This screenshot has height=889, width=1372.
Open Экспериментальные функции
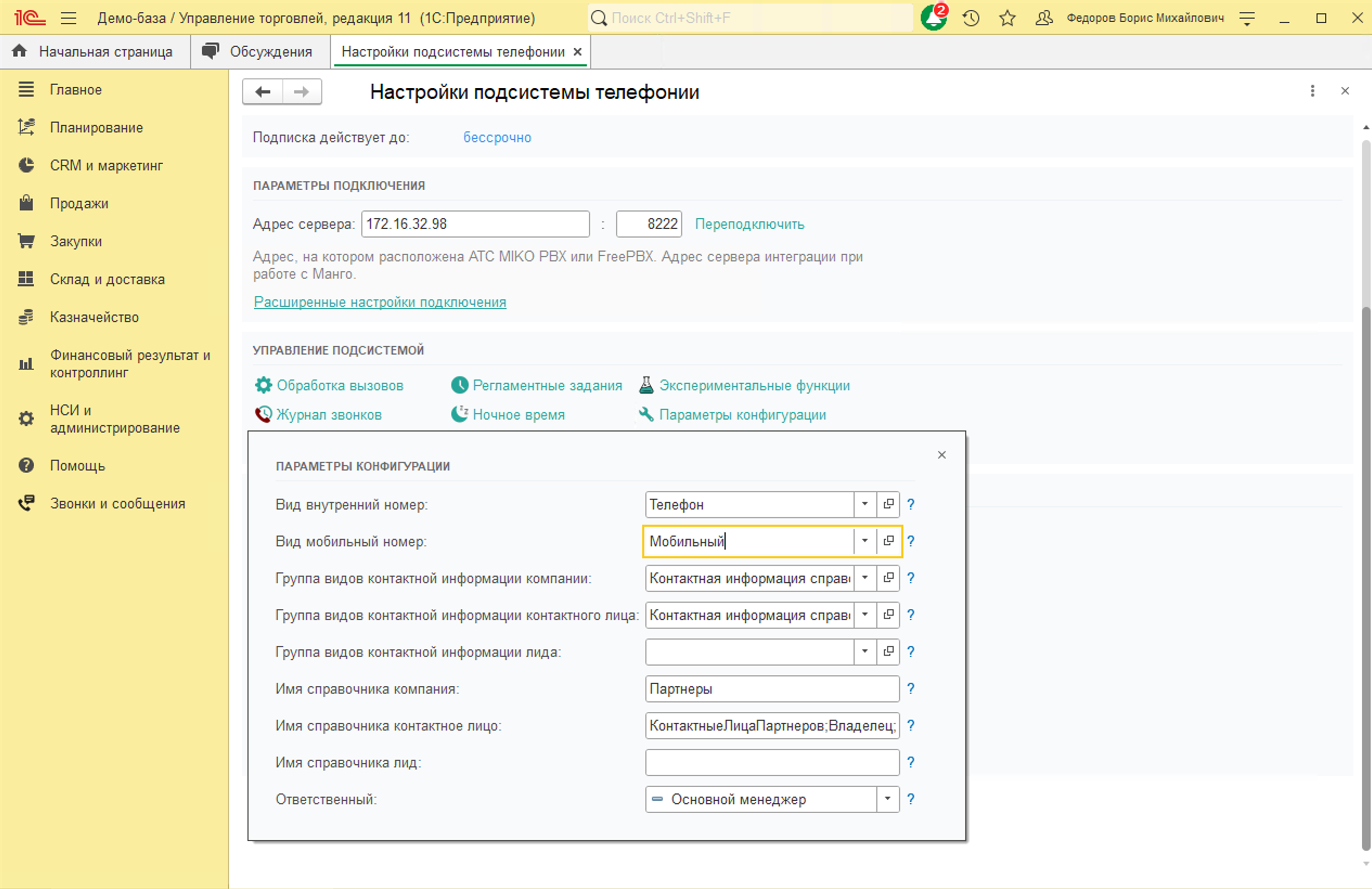[744, 385]
